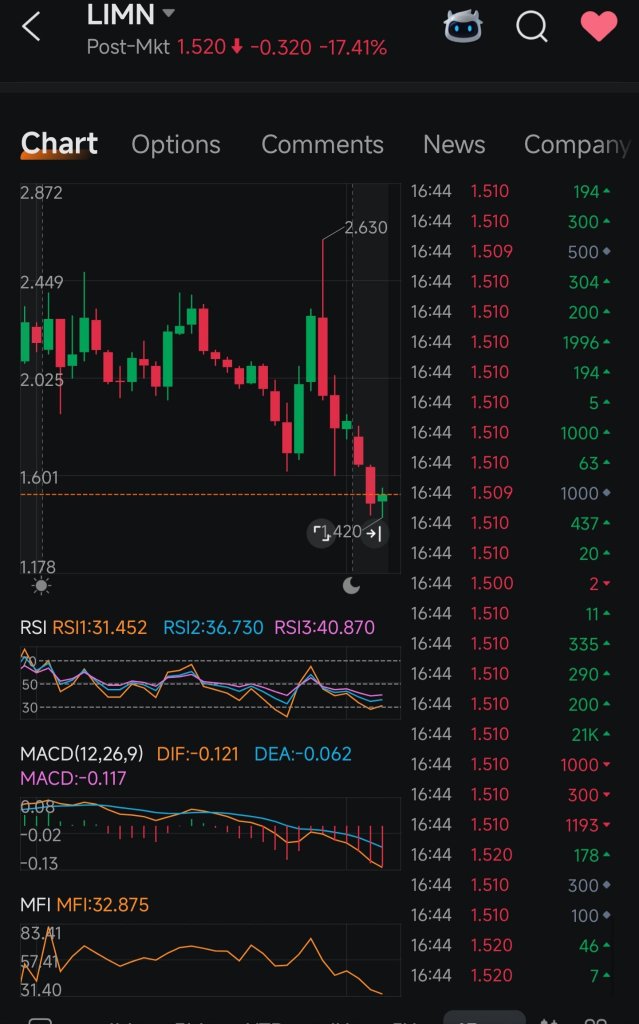Viewport: 639px width, 1024px height.
Task: Open the robot AI assistant icon
Action: click(x=463, y=27)
